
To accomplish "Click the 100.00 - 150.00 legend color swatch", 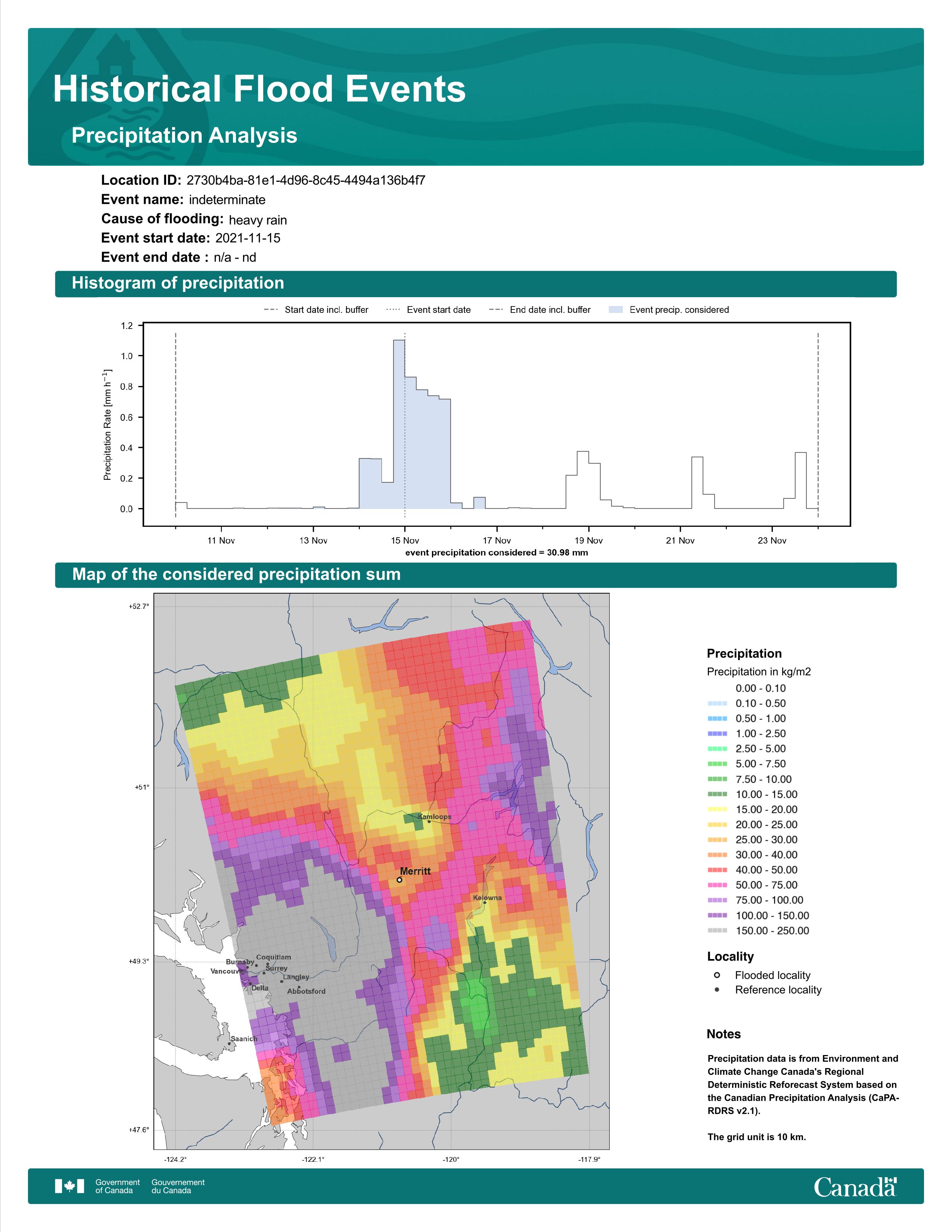I will click(x=717, y=915).
